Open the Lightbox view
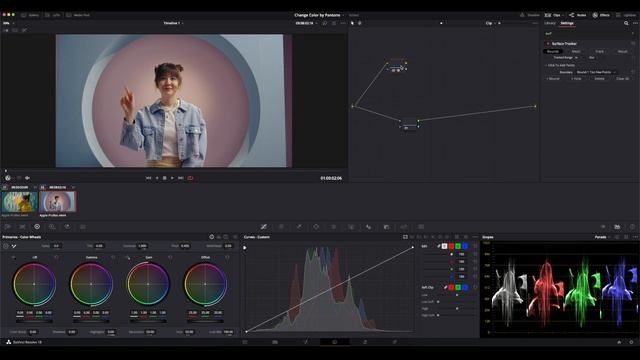Viewport: 640px width, 360px height. [627, 15]
